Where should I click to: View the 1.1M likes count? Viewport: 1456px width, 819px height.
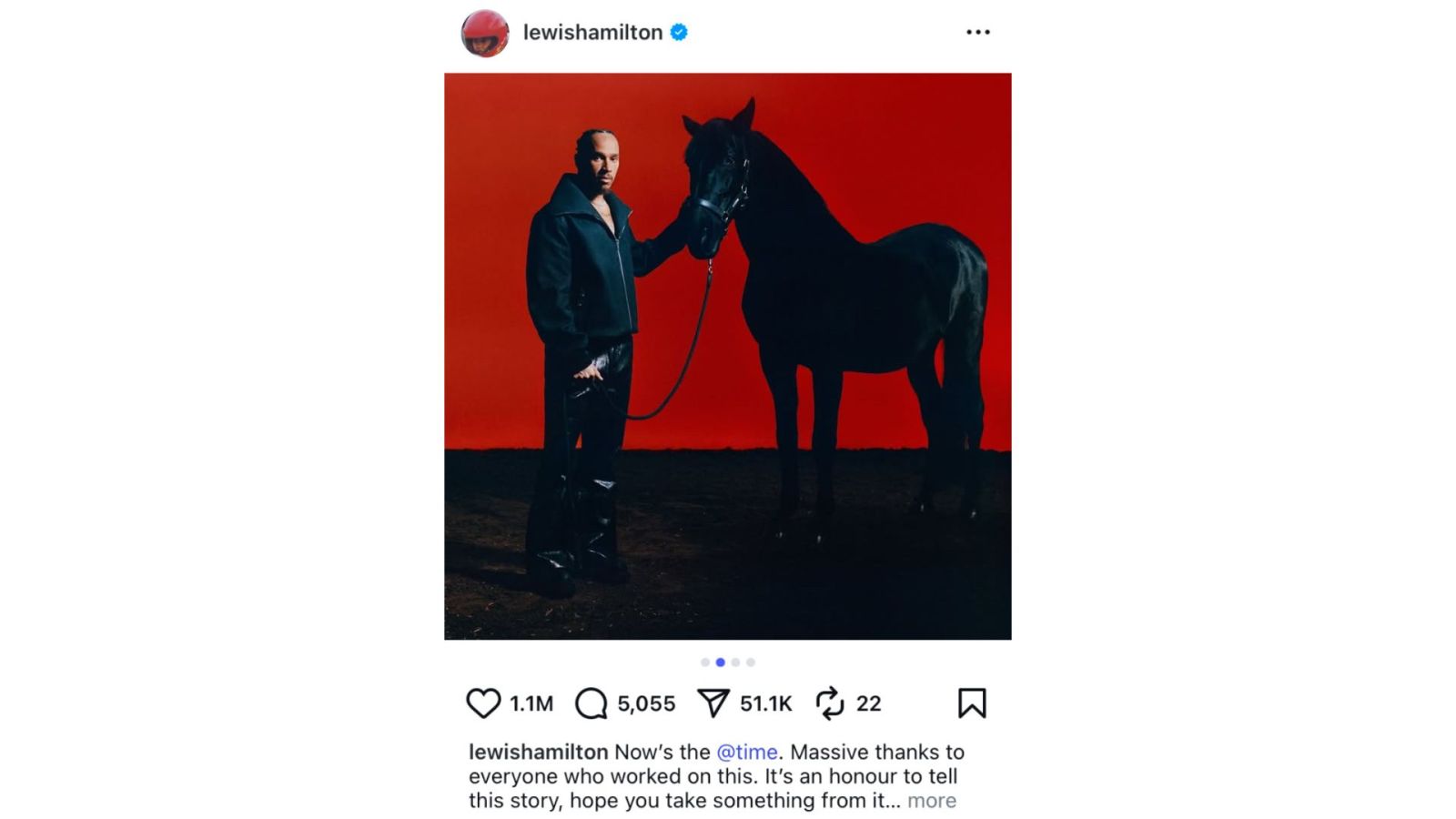tap(531, 703)
